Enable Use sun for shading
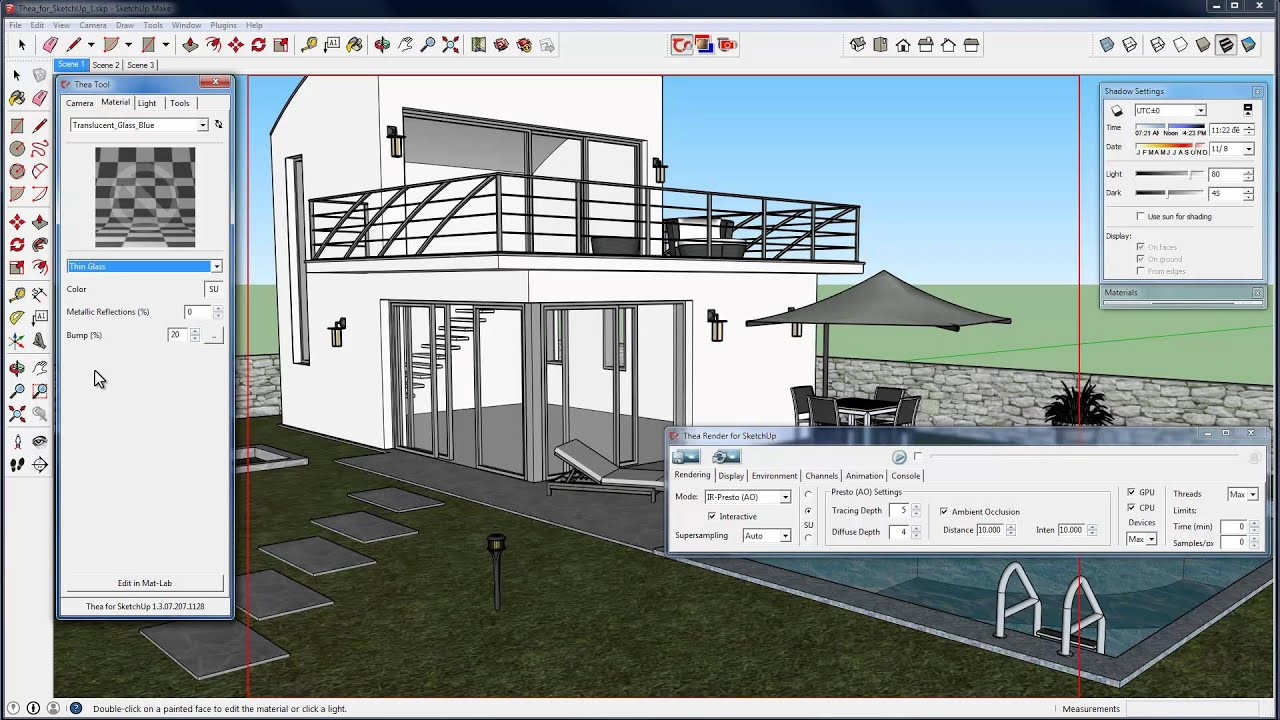Screen dimensions: 1280x720 click(x=1140, y=216)
